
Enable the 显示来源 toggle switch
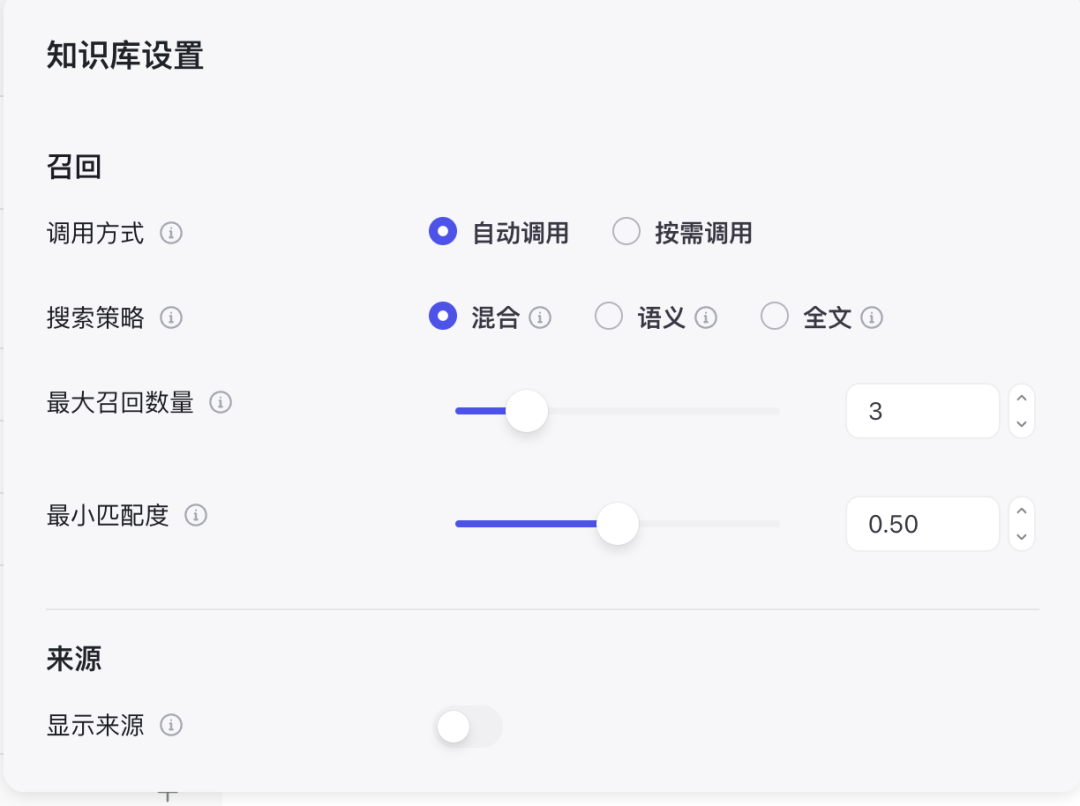(x=468, y=727)
